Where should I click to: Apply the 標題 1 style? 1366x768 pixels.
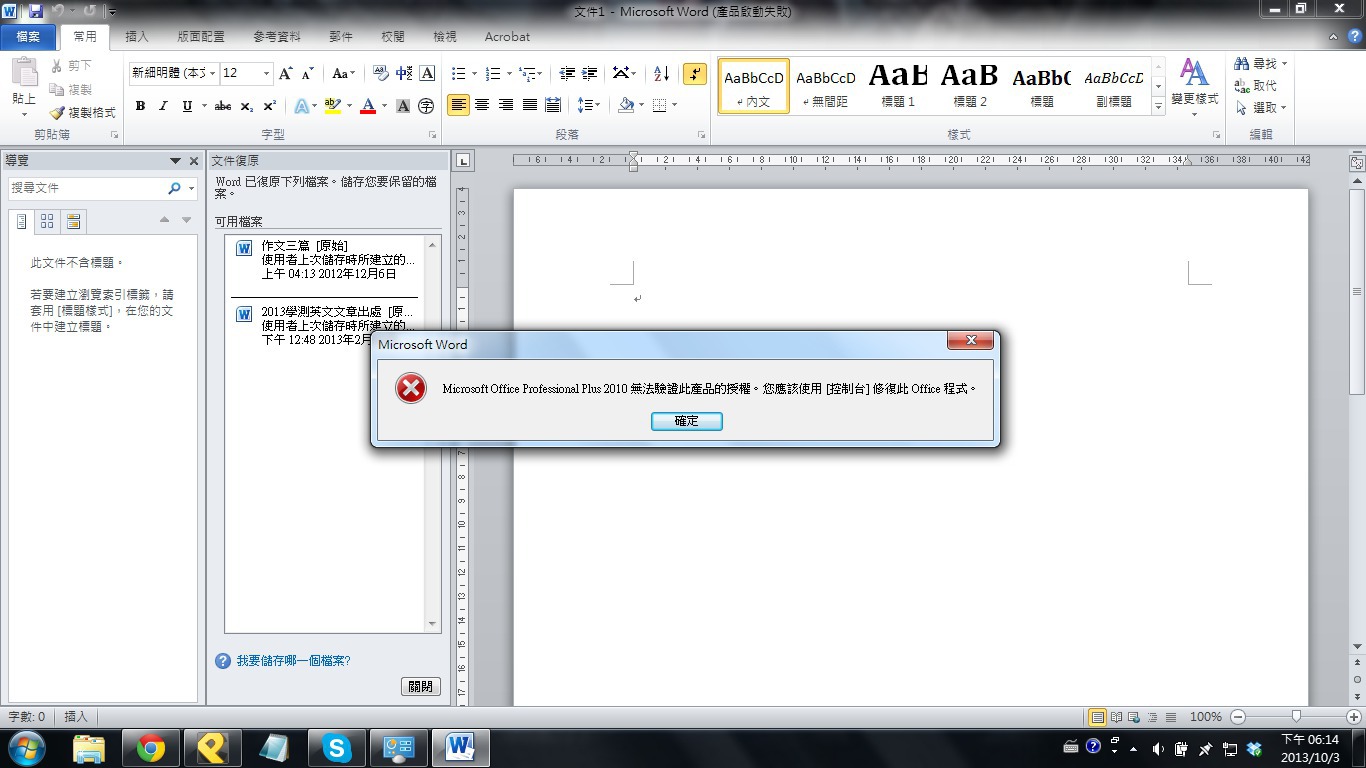[x=898, y=86]
